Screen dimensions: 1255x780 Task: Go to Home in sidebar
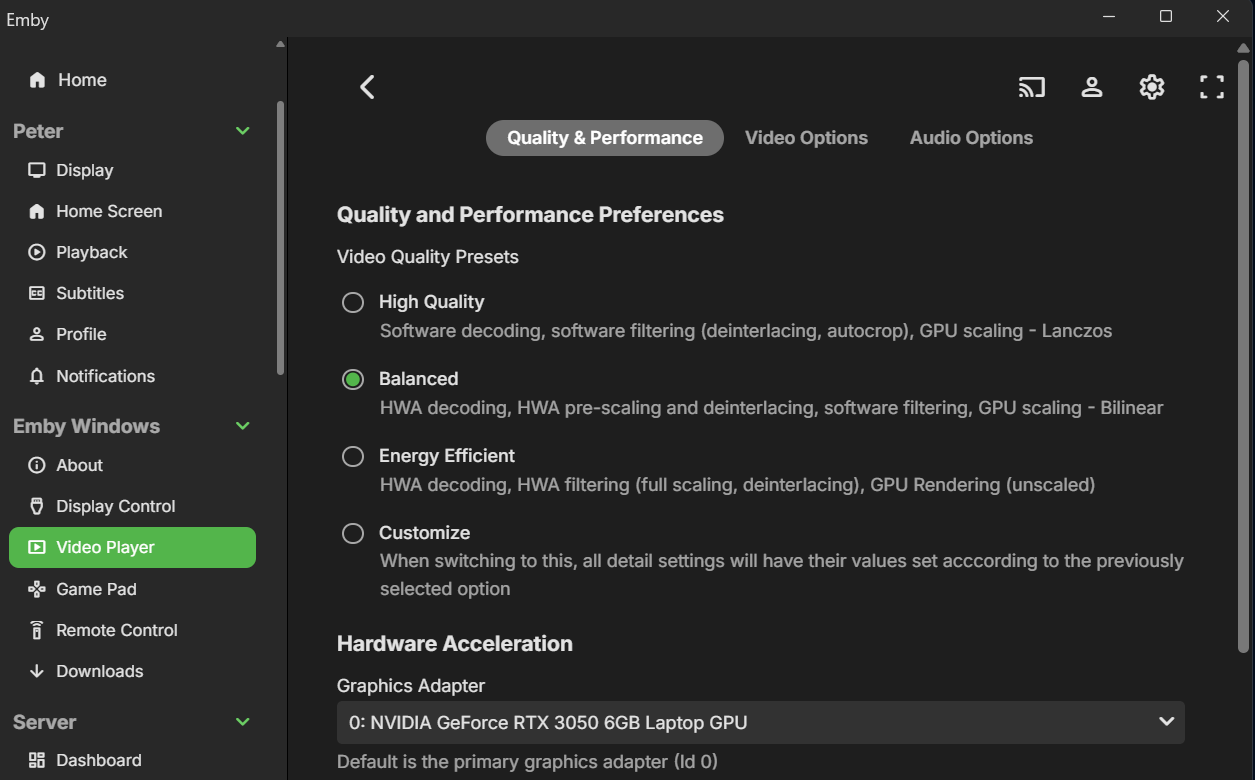[x=82, y=80]
